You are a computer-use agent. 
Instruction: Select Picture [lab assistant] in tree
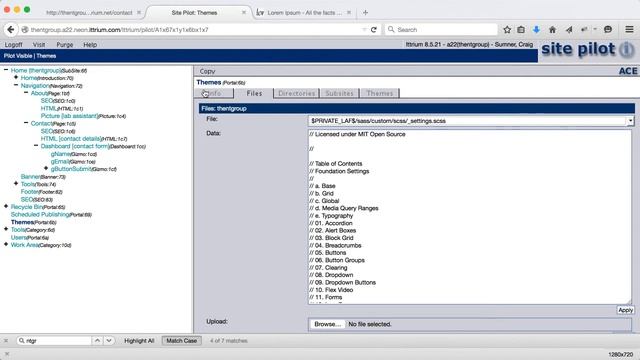coord(69,116)
